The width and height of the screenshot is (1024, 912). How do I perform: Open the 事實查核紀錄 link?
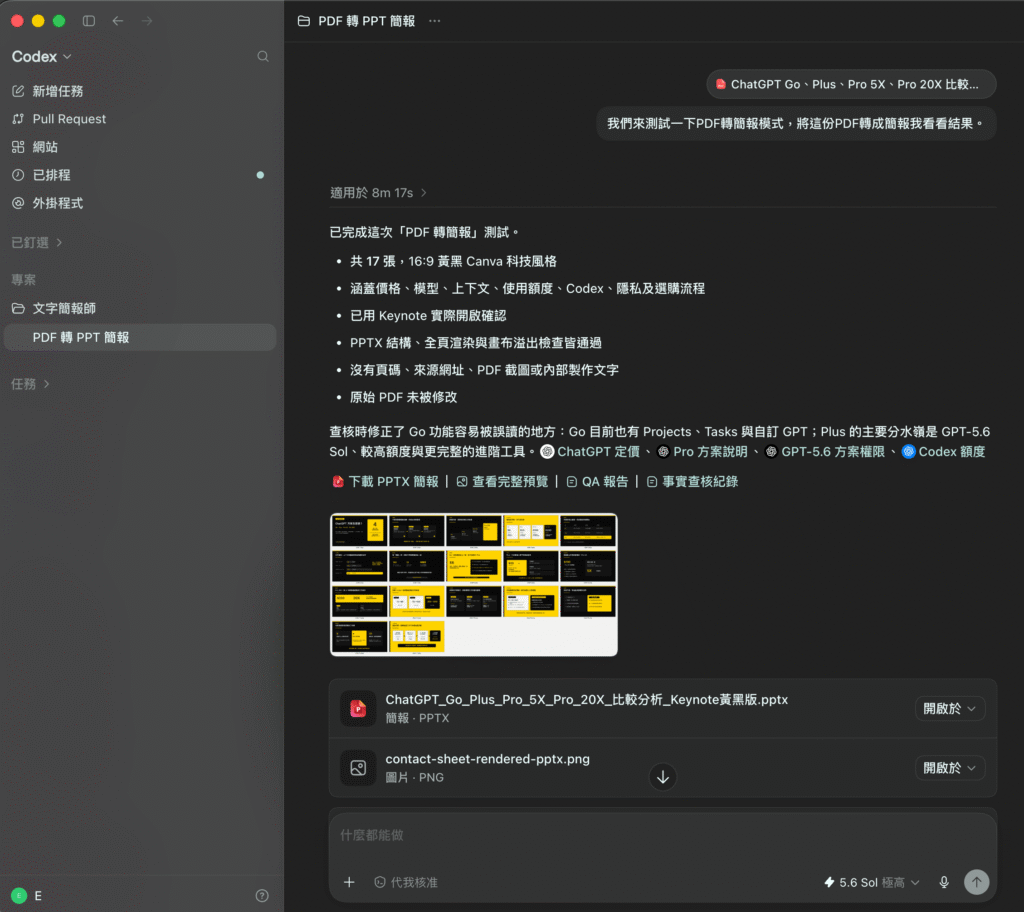tap(692, 481)
